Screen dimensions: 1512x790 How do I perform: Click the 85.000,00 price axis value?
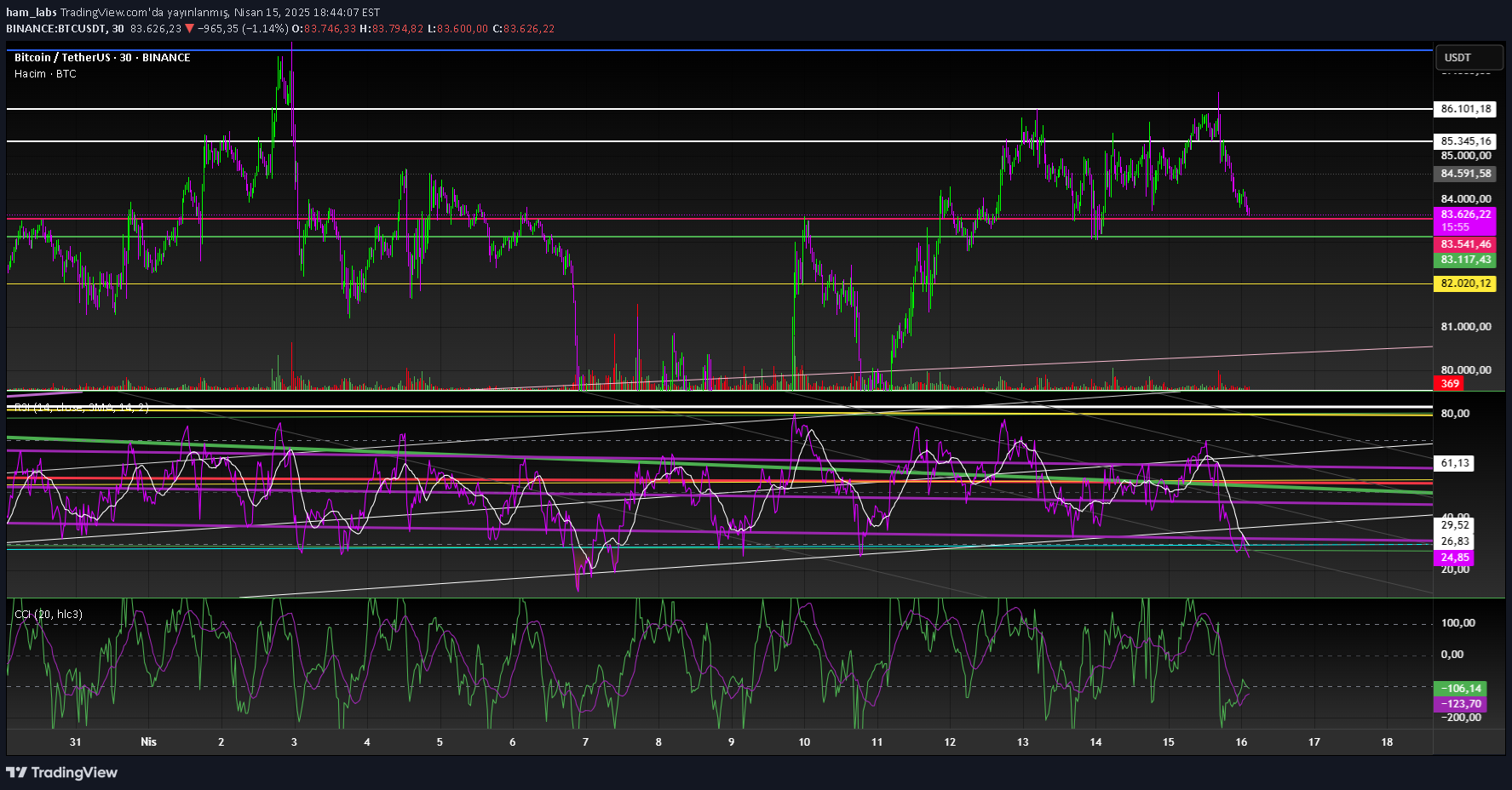coord(1465,156)
